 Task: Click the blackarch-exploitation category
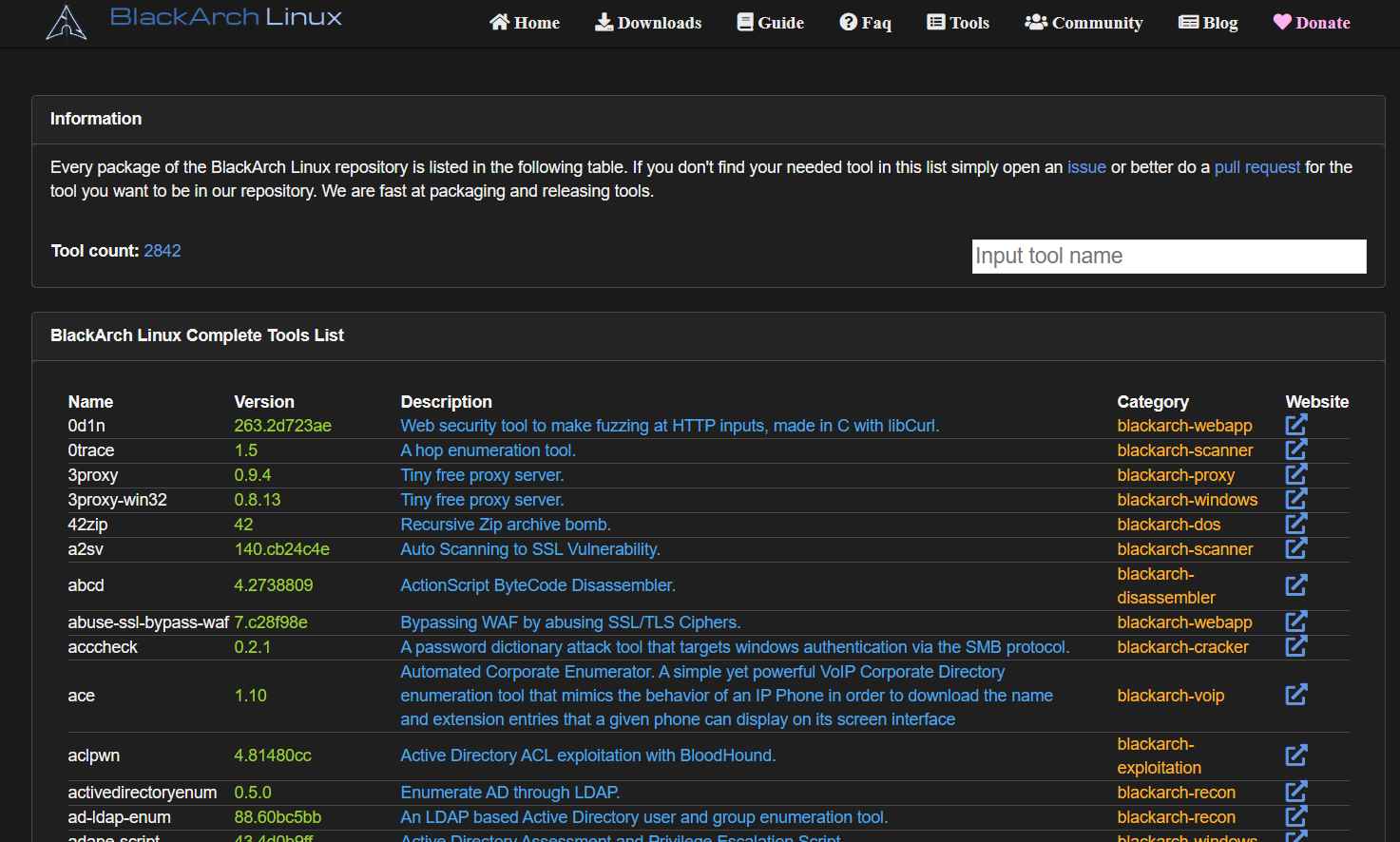[x=1159, y=756]
